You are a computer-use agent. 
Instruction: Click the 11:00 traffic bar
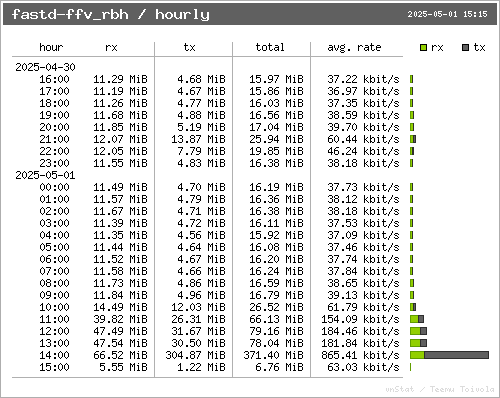[417, 319]
